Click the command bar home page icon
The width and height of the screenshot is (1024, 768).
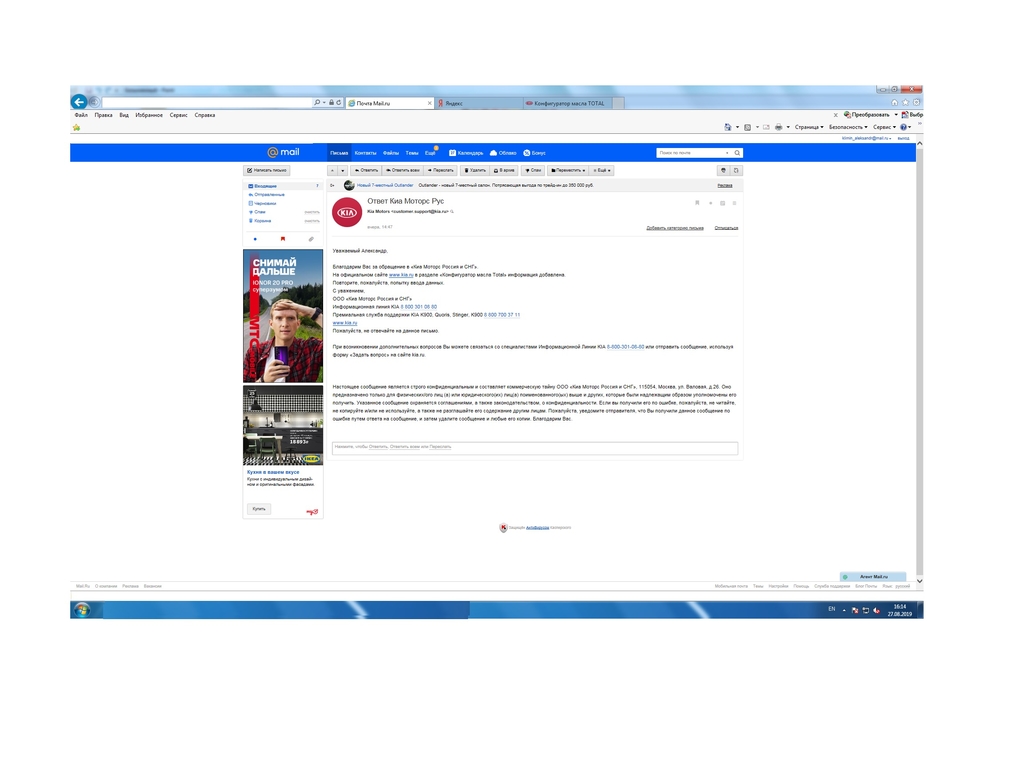pyautogui.click(x=728, y=127)
